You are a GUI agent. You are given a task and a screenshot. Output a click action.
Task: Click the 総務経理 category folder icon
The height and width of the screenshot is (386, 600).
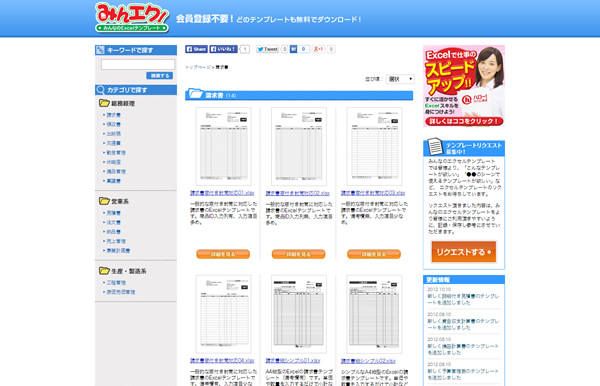tap(104, 103)
